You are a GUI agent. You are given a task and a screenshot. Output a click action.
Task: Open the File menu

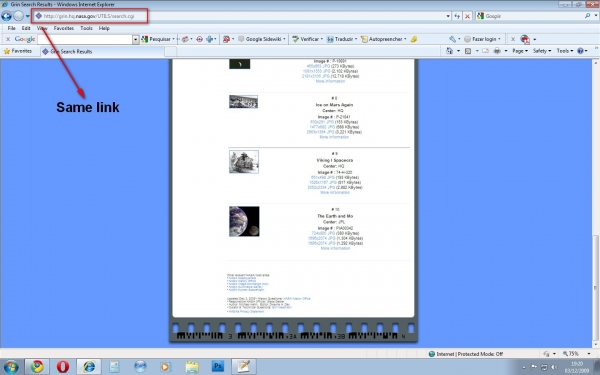tap(11, 28)
